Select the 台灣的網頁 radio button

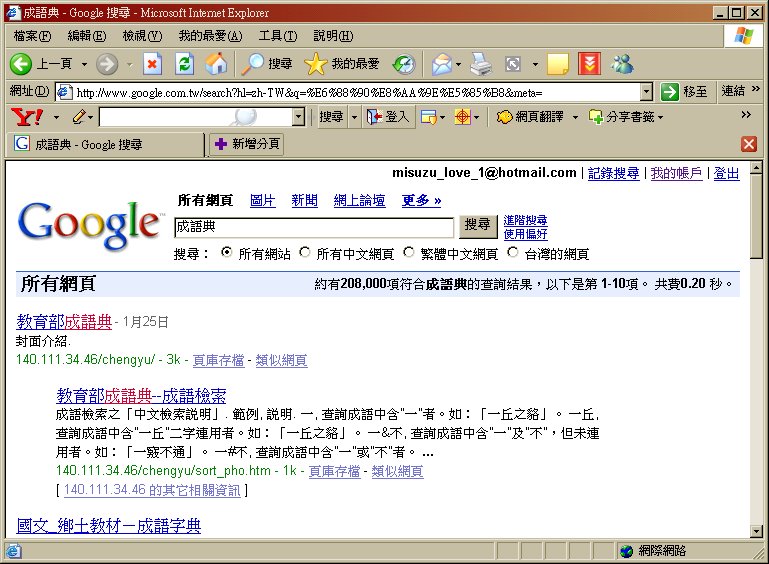click(513, 252)
